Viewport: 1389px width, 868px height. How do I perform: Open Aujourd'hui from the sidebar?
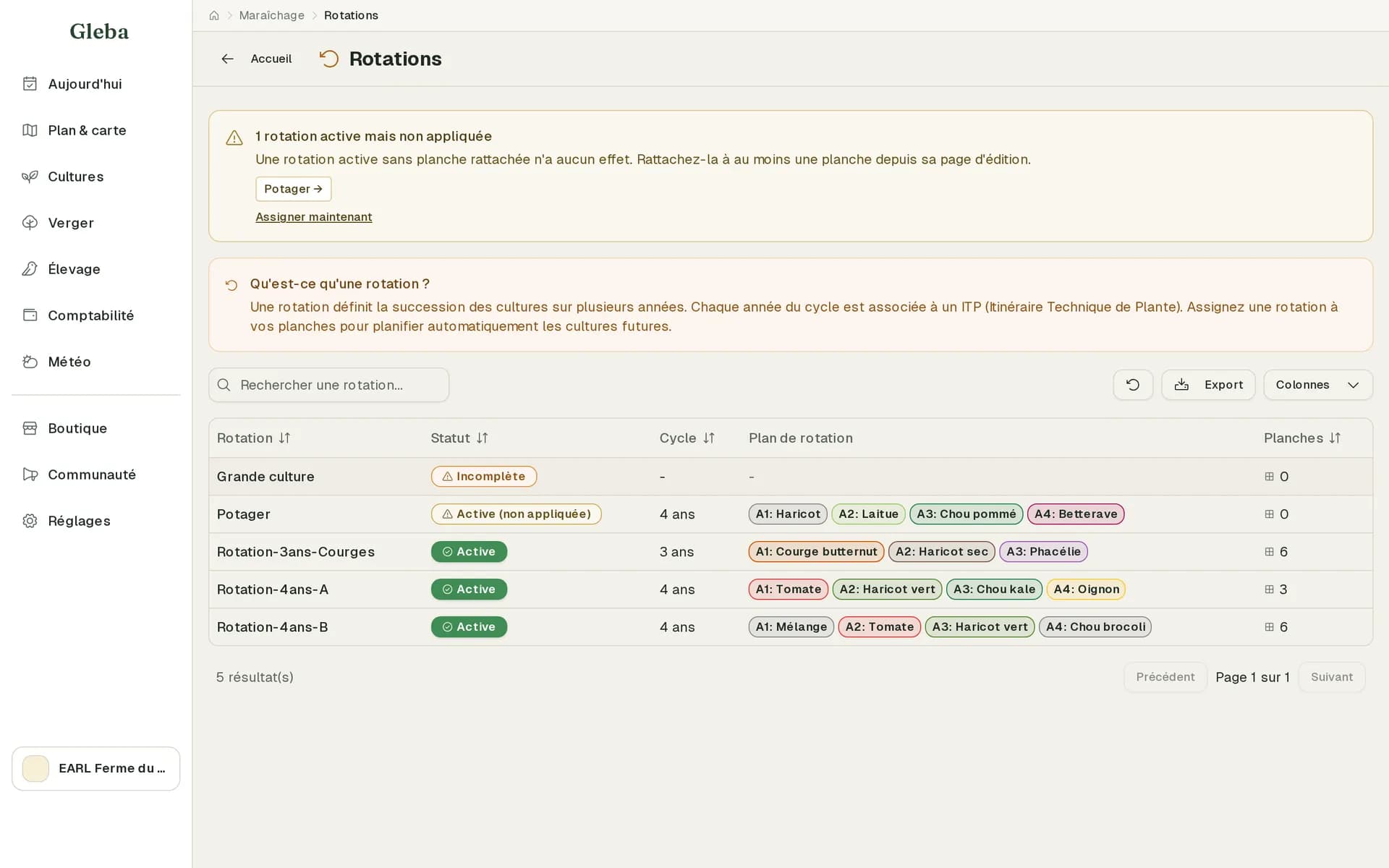click(x=95, y=84)
